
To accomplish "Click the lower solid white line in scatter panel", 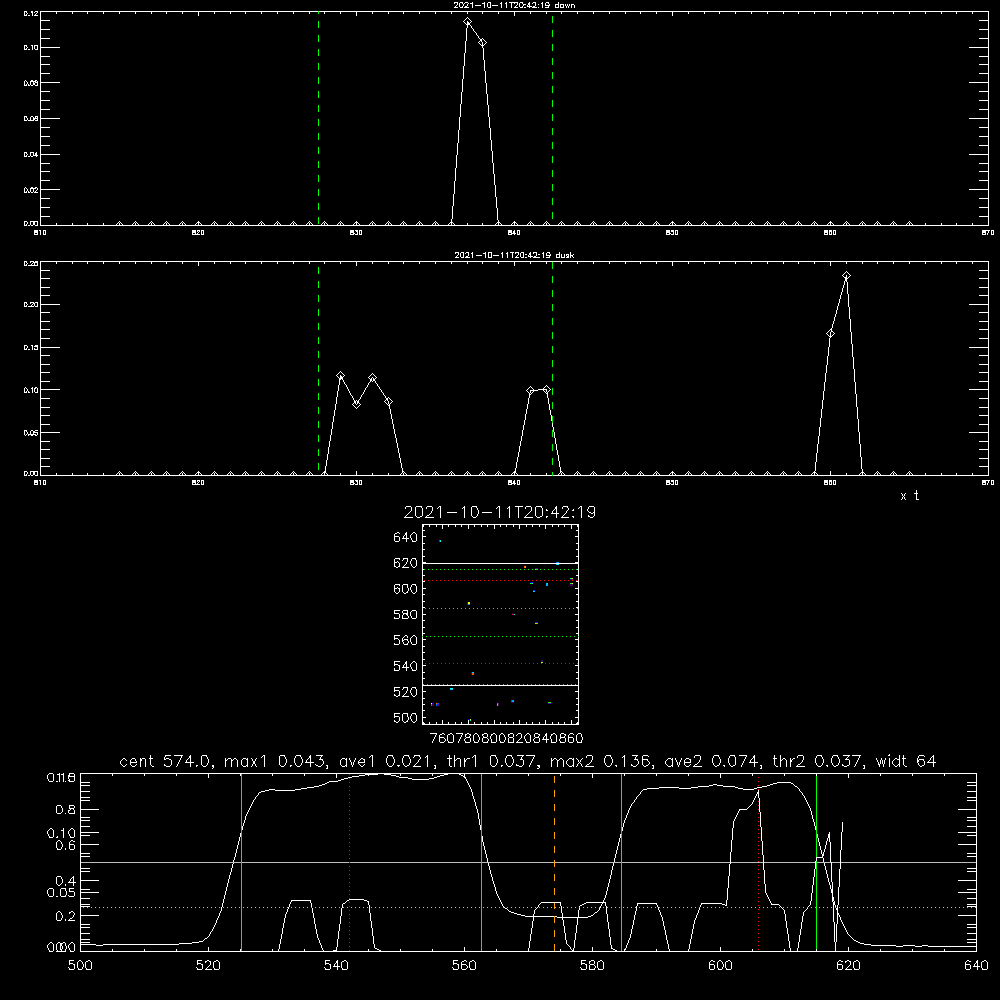I will pyautogui.click(x=500, y=685).
